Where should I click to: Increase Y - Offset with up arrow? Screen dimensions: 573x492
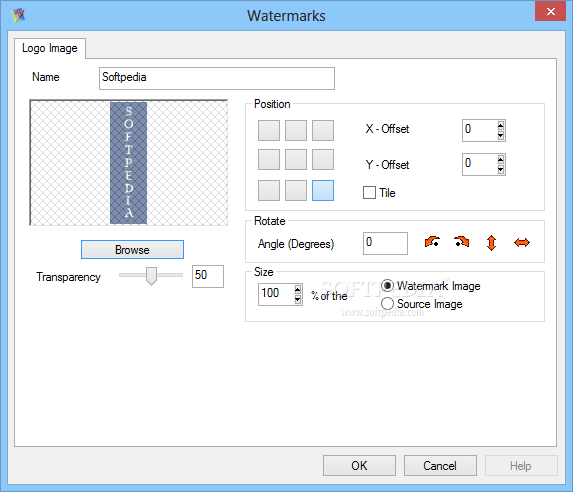pyautogui.click(x=501, y=159)
